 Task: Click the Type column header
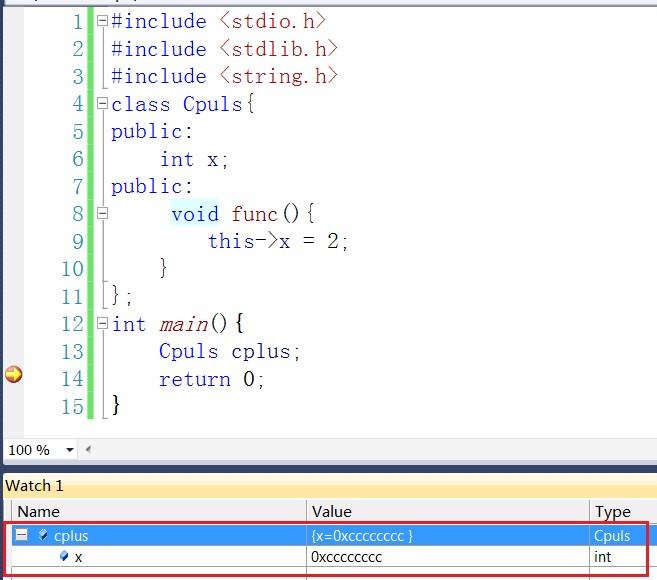click(623, 512)
